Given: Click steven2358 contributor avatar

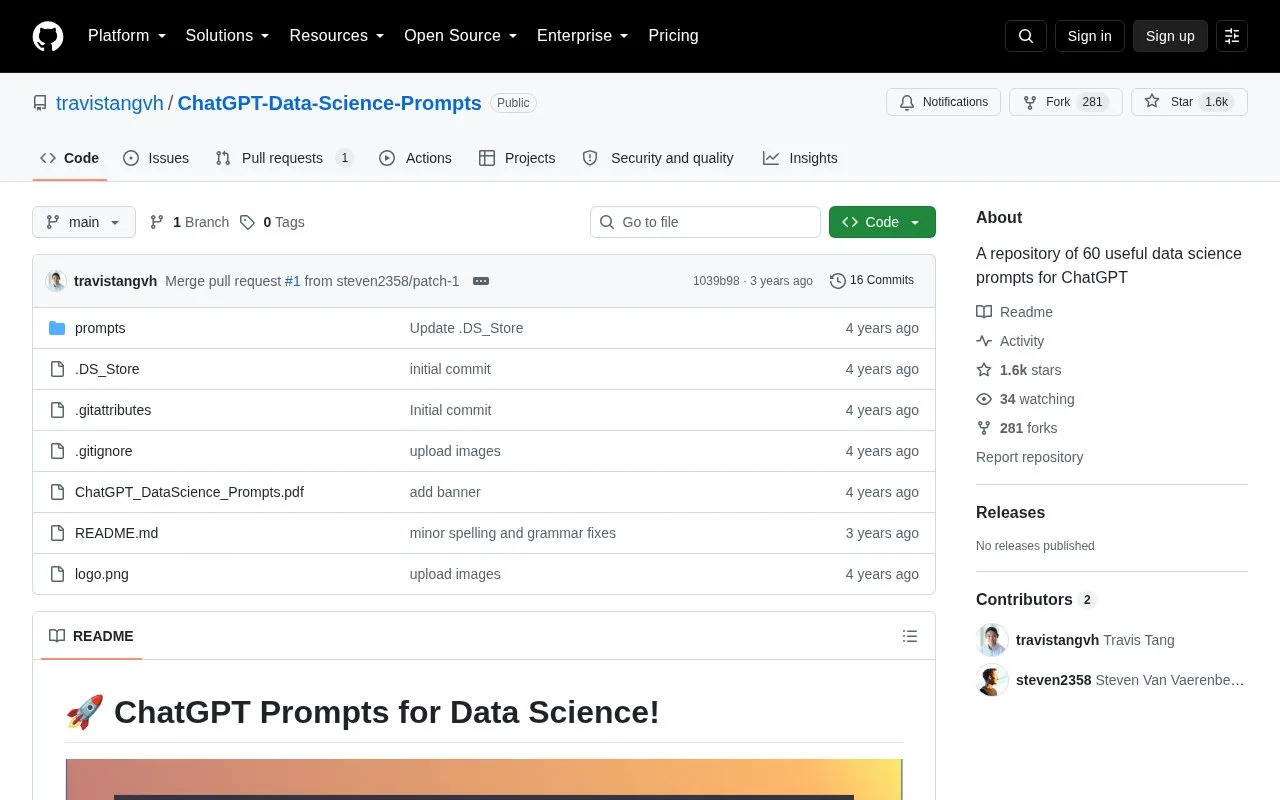Looking at the screenshot, I should point(992,680).
